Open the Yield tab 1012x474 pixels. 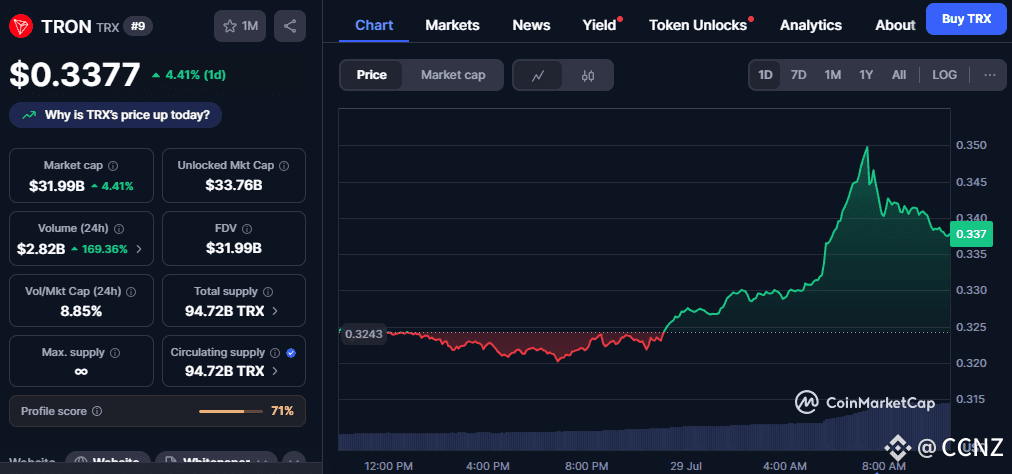coord(600,25)
